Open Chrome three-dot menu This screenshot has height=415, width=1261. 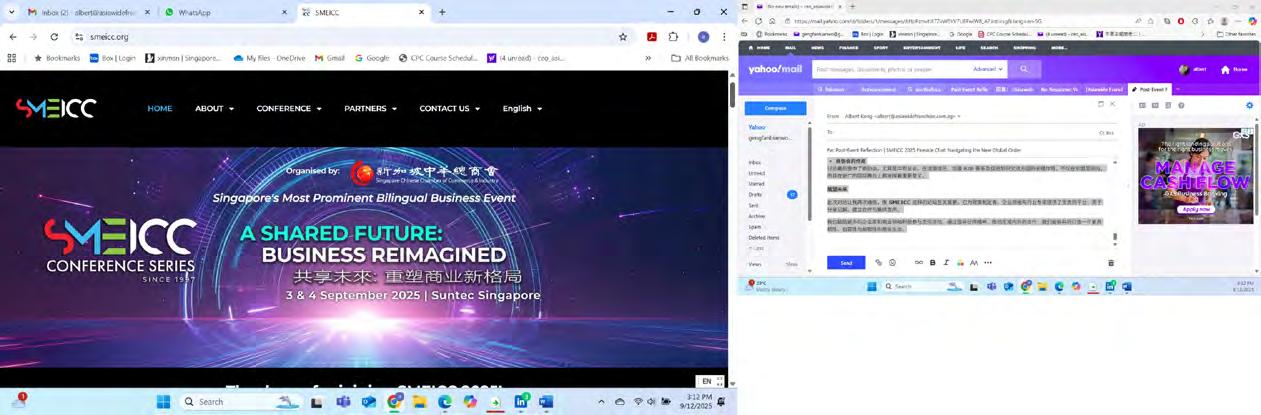pyautogui.click(x=724, y=37)
